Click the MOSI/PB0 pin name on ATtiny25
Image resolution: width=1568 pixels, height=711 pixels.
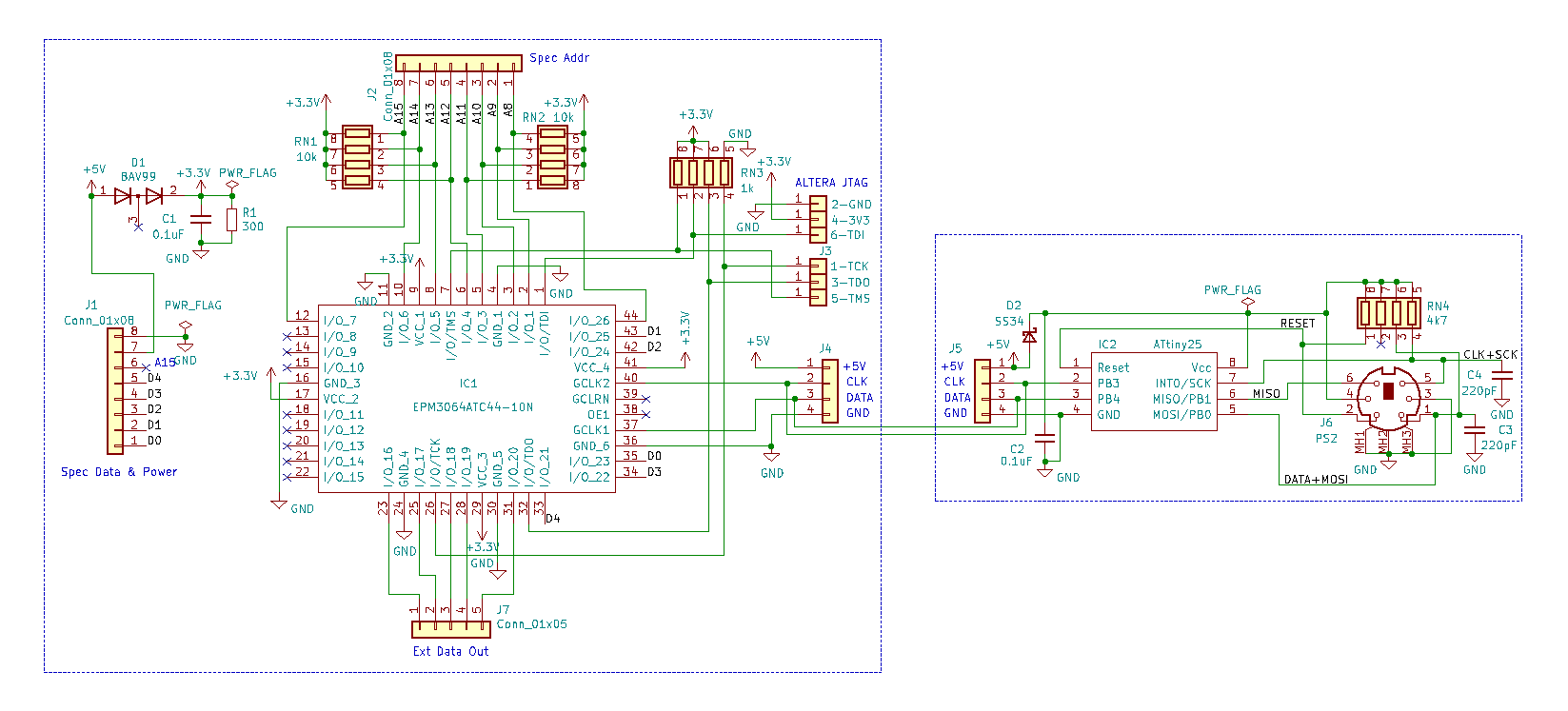pyautogui.click(x=1183, y=415)
